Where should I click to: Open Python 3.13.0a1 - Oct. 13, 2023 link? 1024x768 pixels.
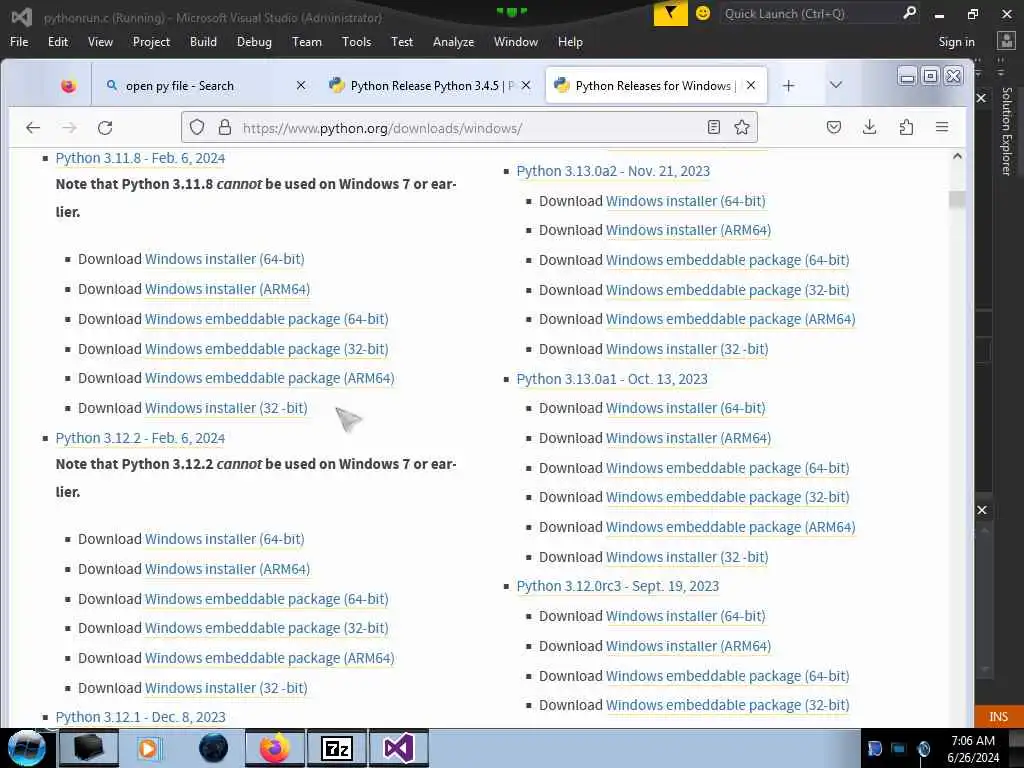pyautogui.click(x=611, y=379)
